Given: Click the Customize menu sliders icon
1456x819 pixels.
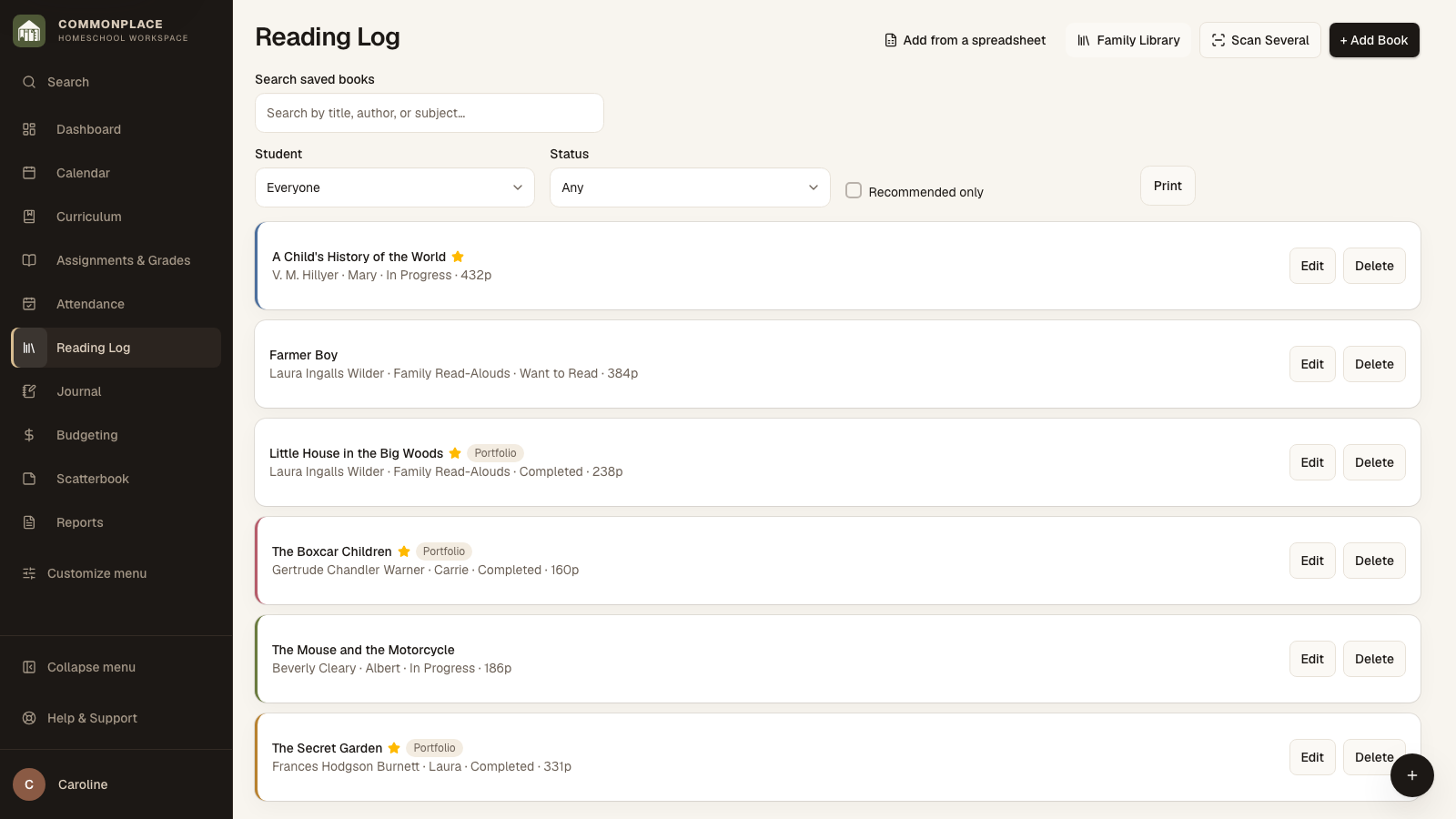Looking at the screenshot, I should (29, 573).
